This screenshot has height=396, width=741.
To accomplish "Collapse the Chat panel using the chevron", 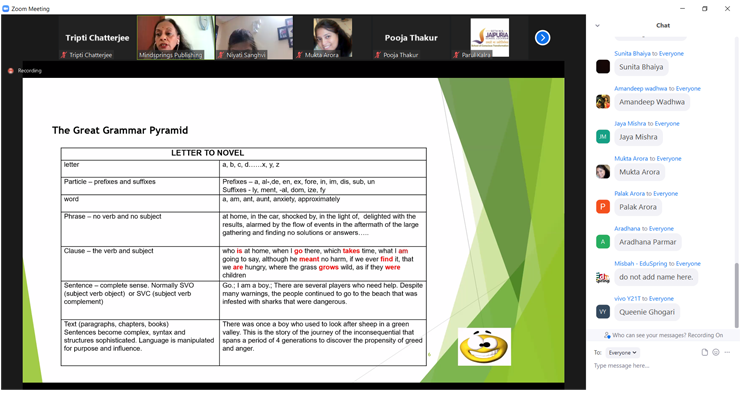I will tap(597, 26).
